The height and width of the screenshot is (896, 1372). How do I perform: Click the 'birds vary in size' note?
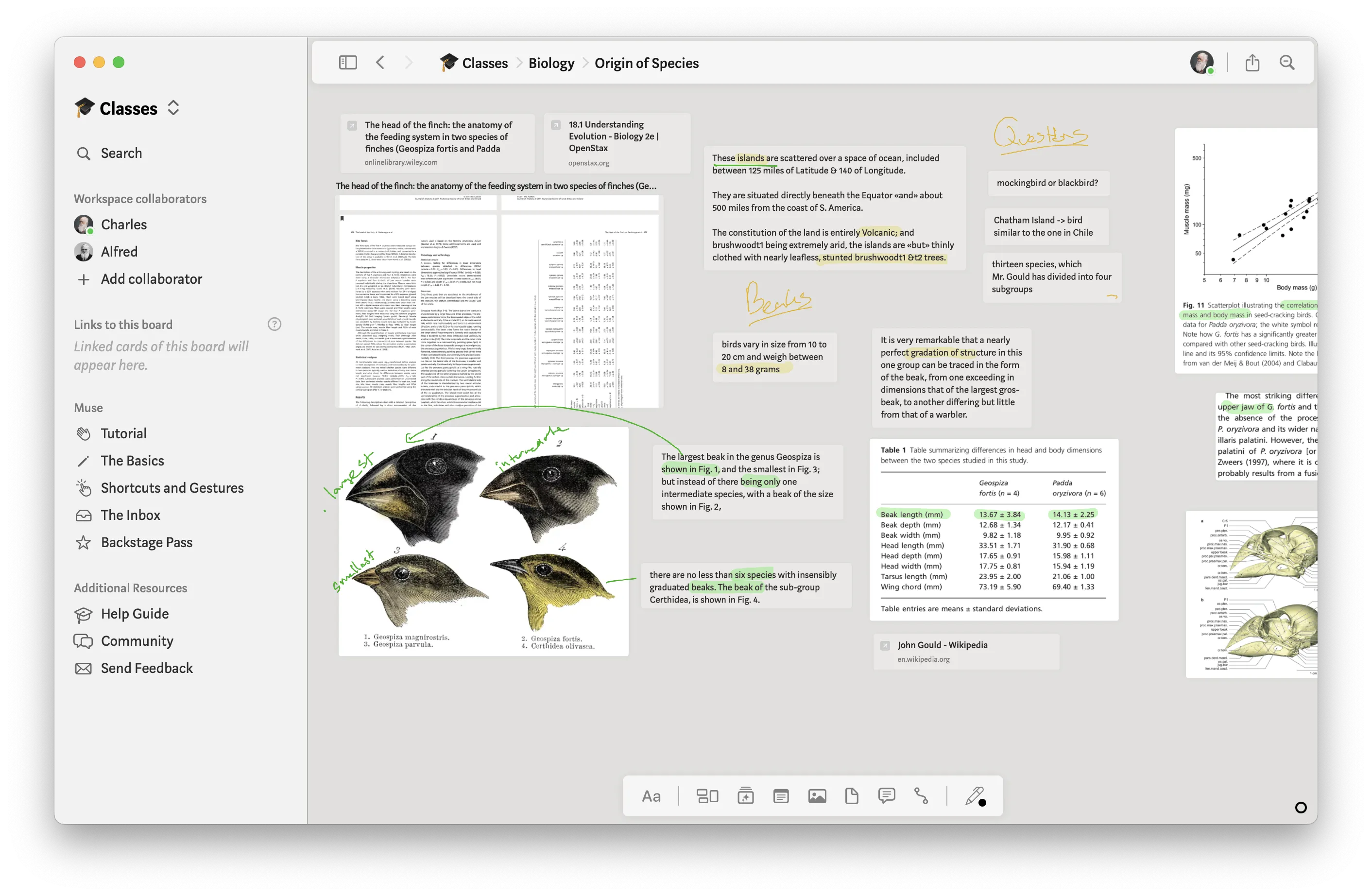(774, 356)
